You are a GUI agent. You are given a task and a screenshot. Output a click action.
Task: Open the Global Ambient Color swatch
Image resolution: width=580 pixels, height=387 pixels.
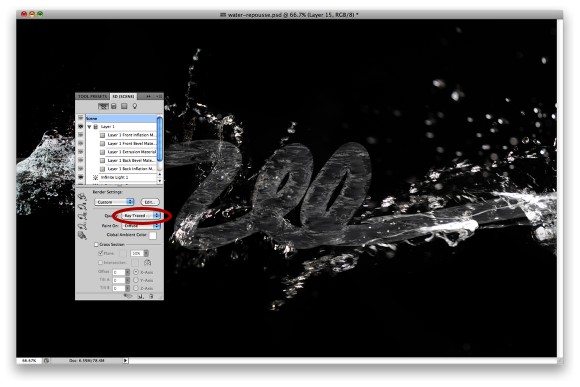click(x=152, y=235)
